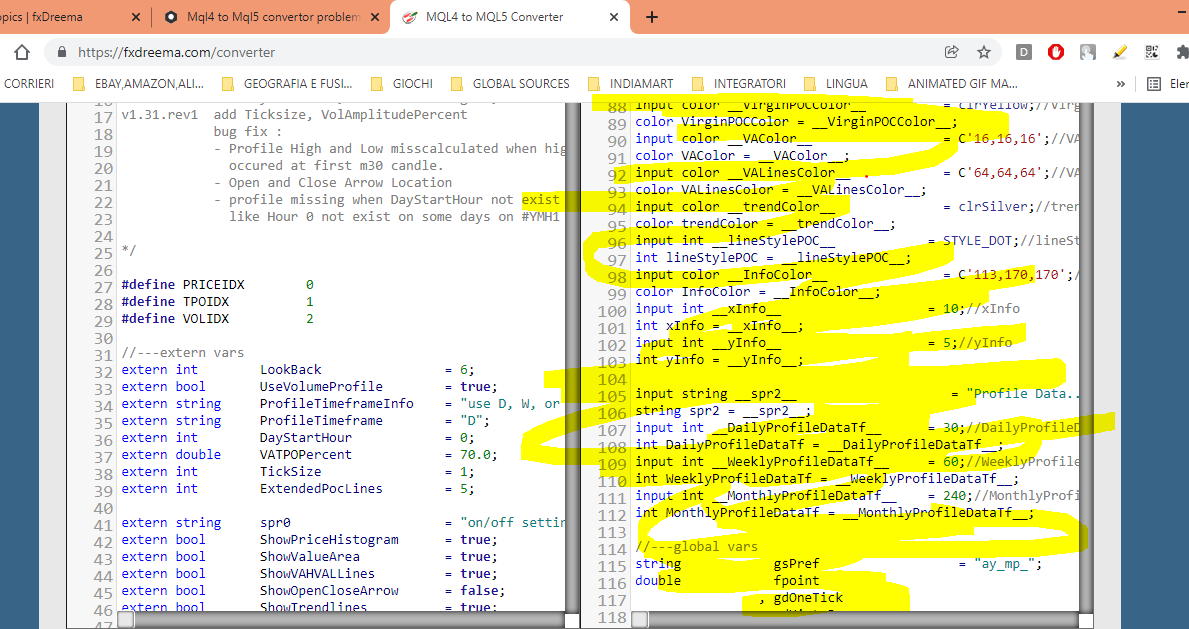Open the GIOCHI bookmark folder
Image resolution: width=1189 pixels, height=629 pixels.
[403, 84]
